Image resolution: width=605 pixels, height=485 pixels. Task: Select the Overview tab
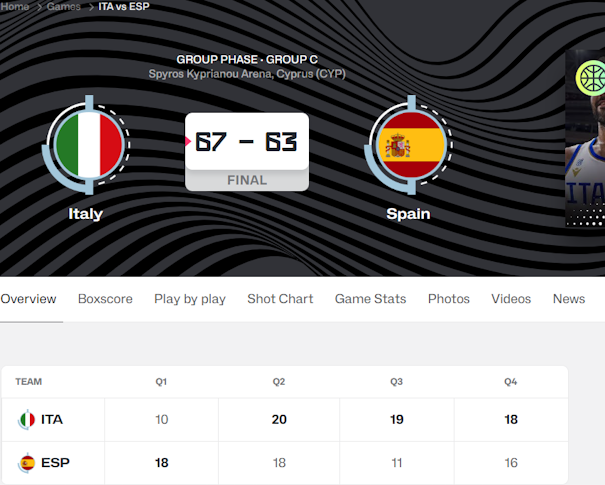tap(28, 299)
